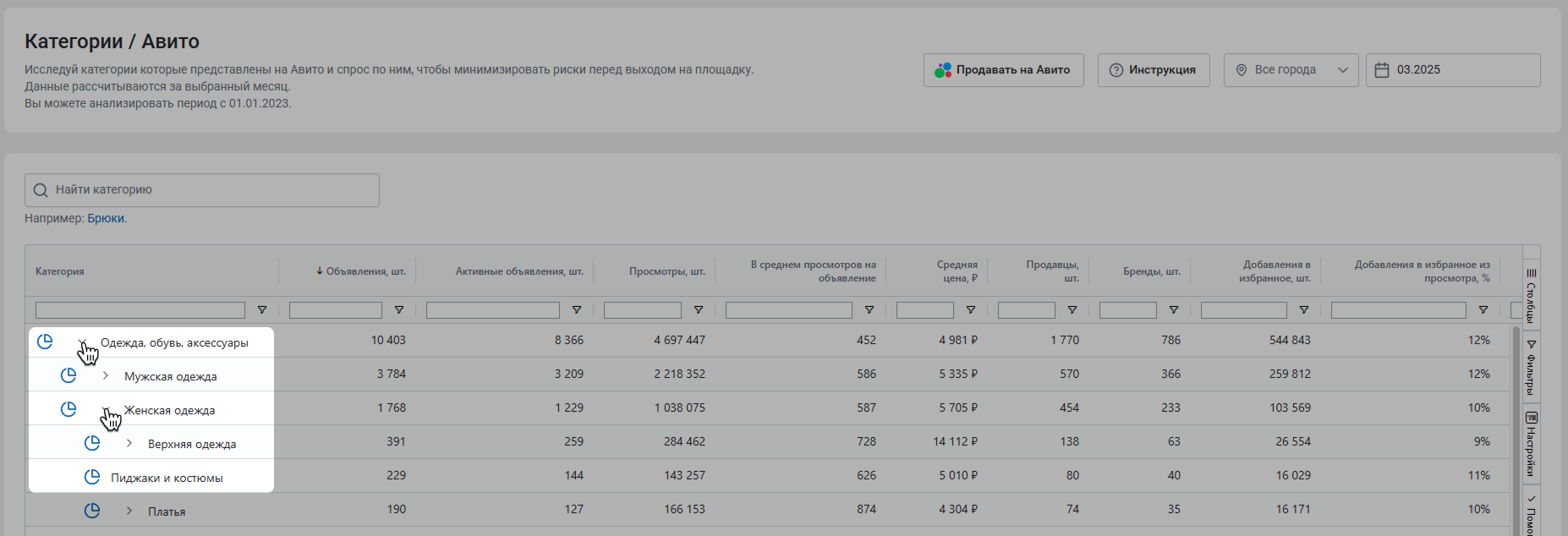
Task: Sort by Объявления, шт. column header
Action: pos(361,271)
